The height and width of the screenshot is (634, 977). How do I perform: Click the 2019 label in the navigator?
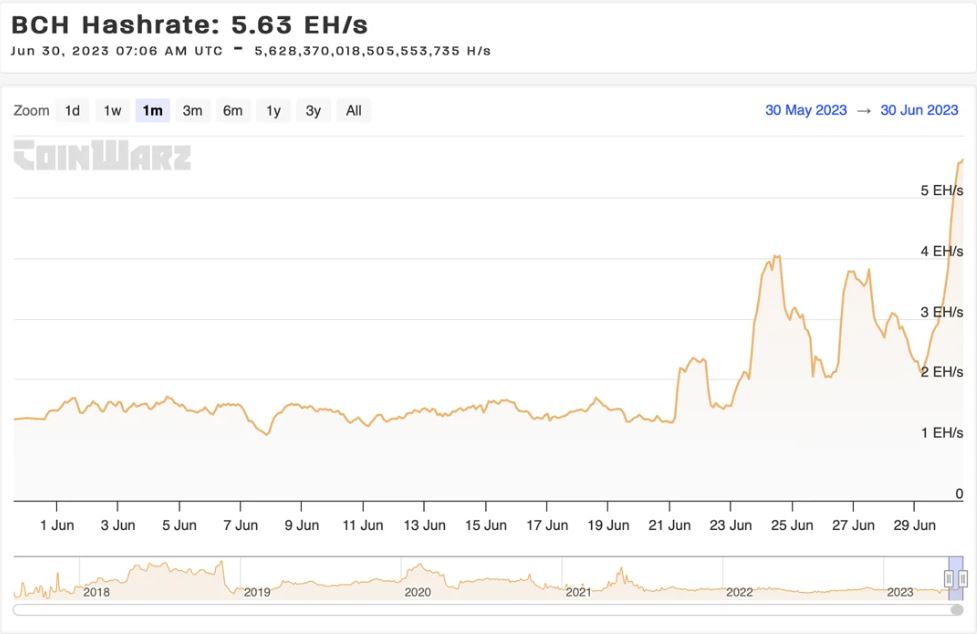[x=257, y=592]
